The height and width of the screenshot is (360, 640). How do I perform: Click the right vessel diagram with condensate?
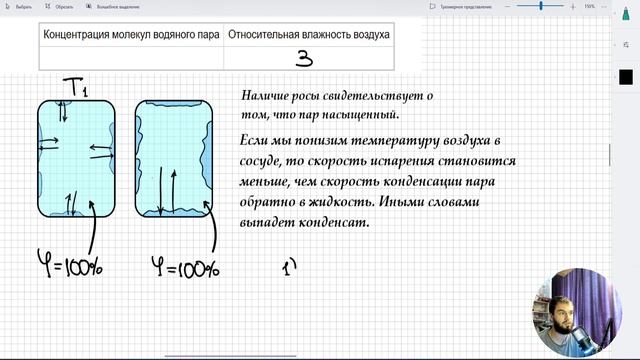coord(174,158)
